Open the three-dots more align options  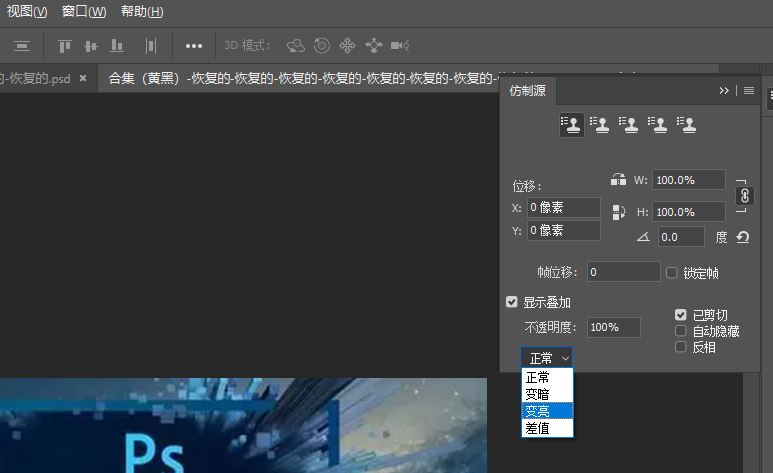pos(194,46)
